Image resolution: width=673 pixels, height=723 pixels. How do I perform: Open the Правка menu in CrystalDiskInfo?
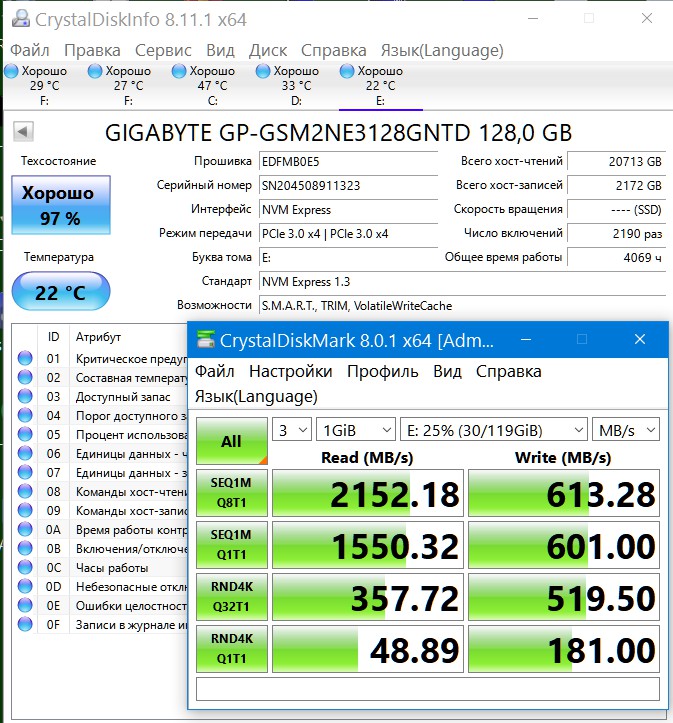coord(92,50)
